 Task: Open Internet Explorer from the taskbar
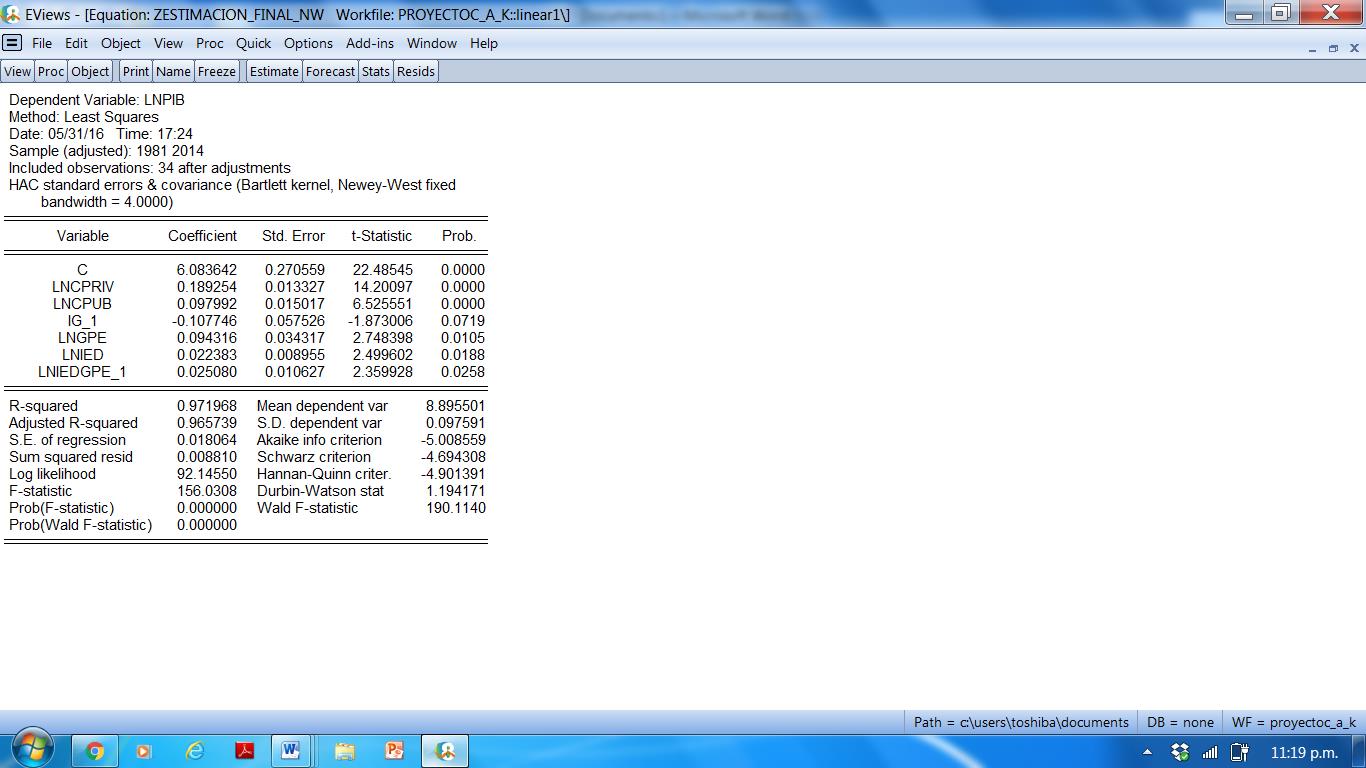[x=195, y=751]
